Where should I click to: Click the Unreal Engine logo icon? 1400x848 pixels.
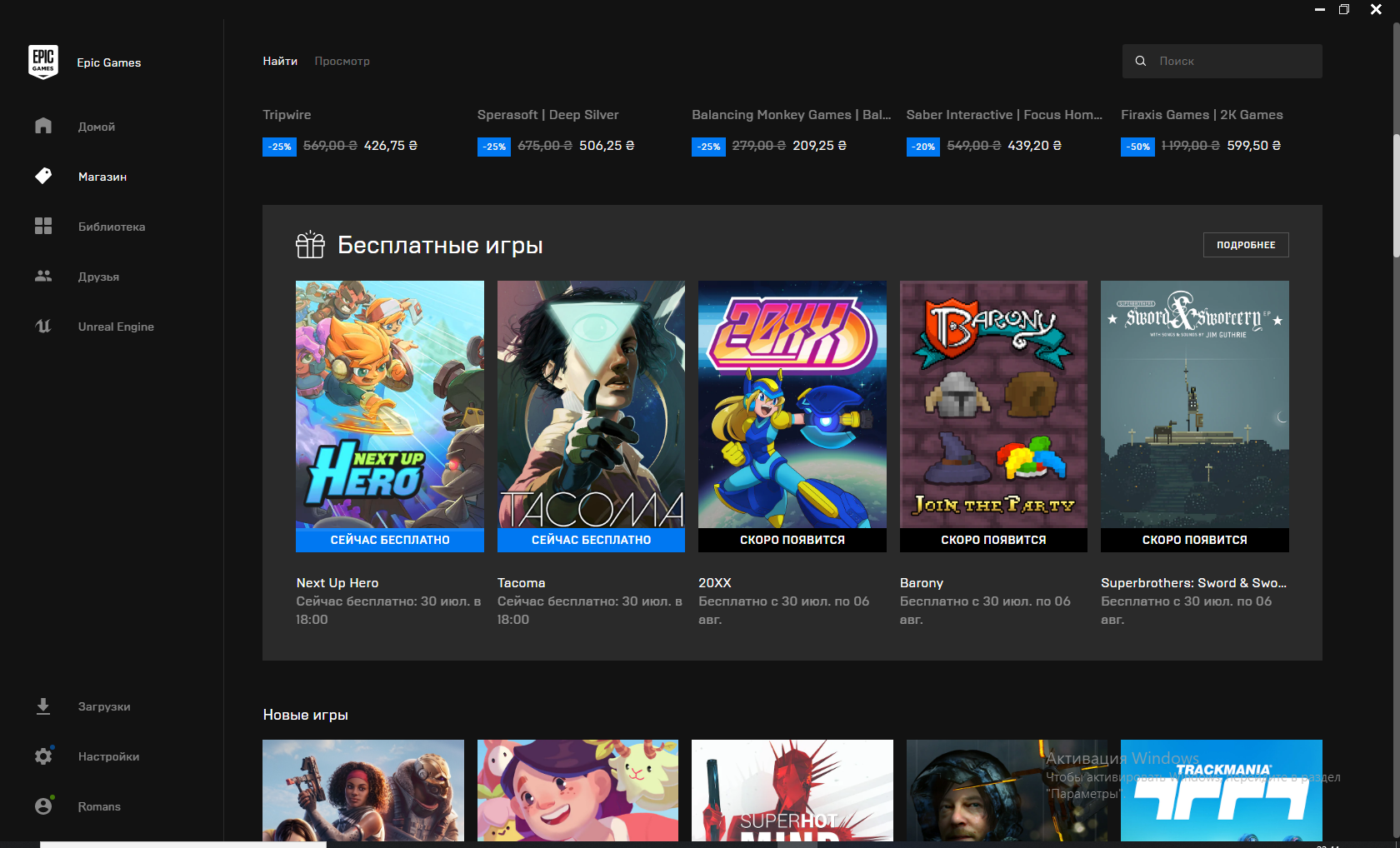[x=43, y=326]
